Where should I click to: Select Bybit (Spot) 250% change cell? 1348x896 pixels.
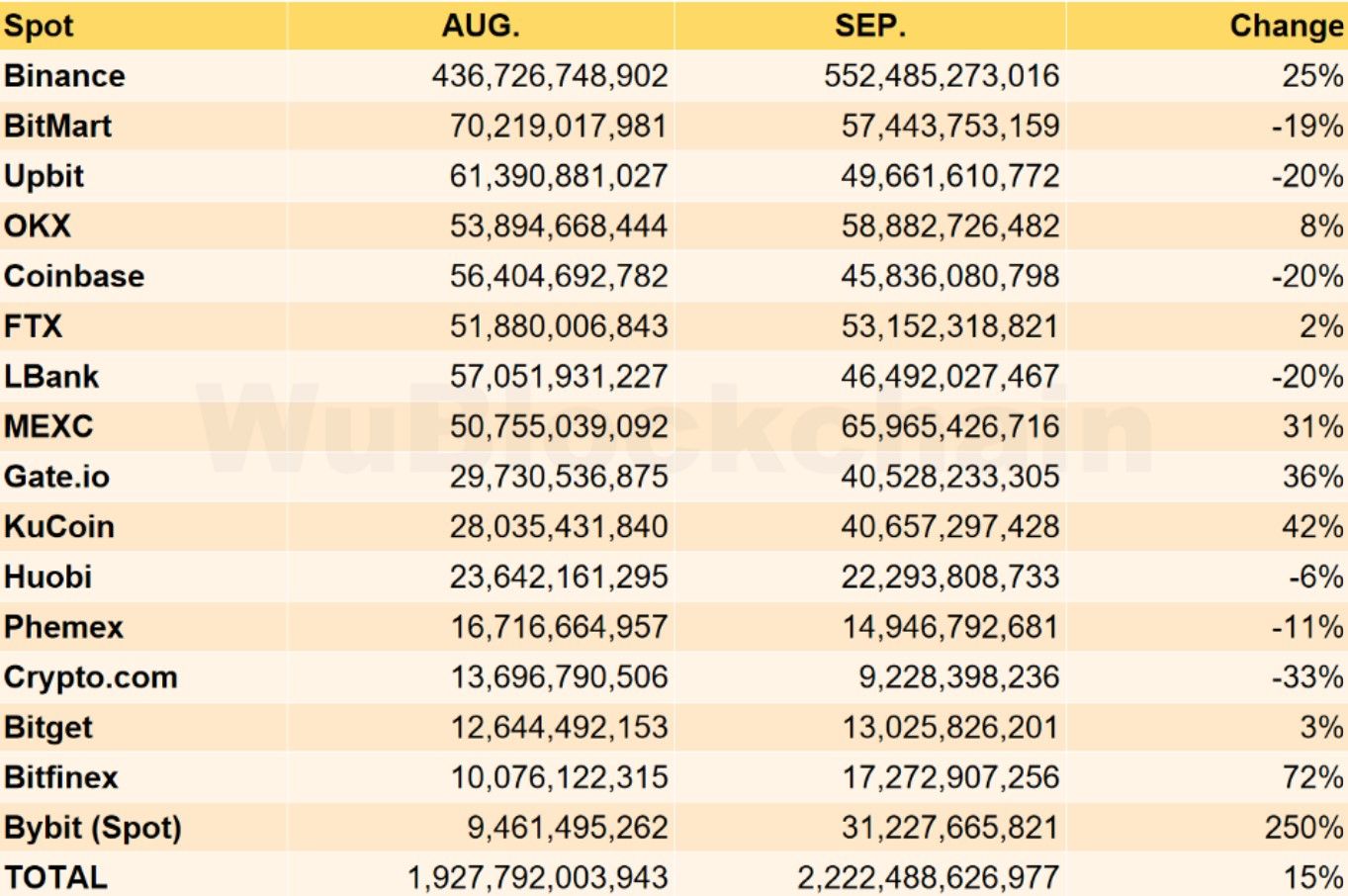(1303, 828)
